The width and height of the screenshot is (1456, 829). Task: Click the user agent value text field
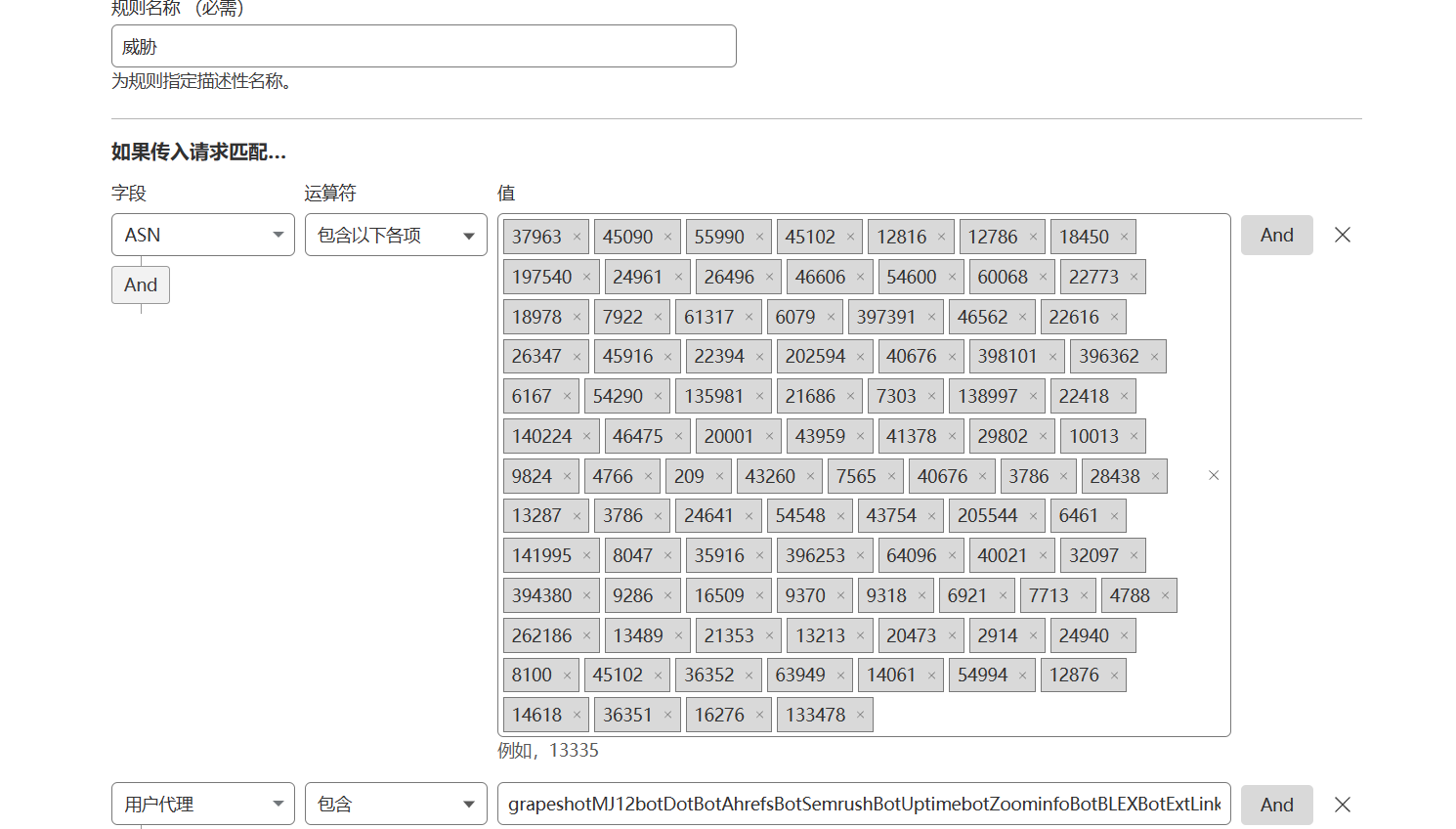(864, 805)
